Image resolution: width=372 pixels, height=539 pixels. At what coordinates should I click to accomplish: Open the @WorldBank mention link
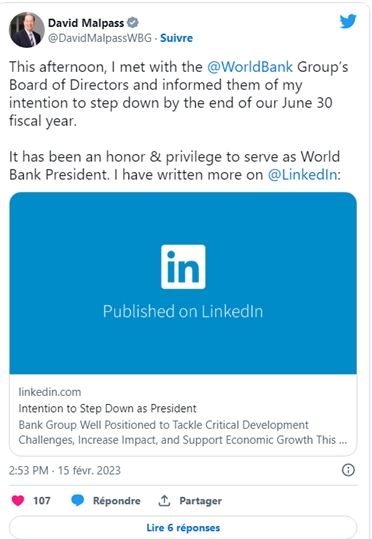tap(250, 67)
